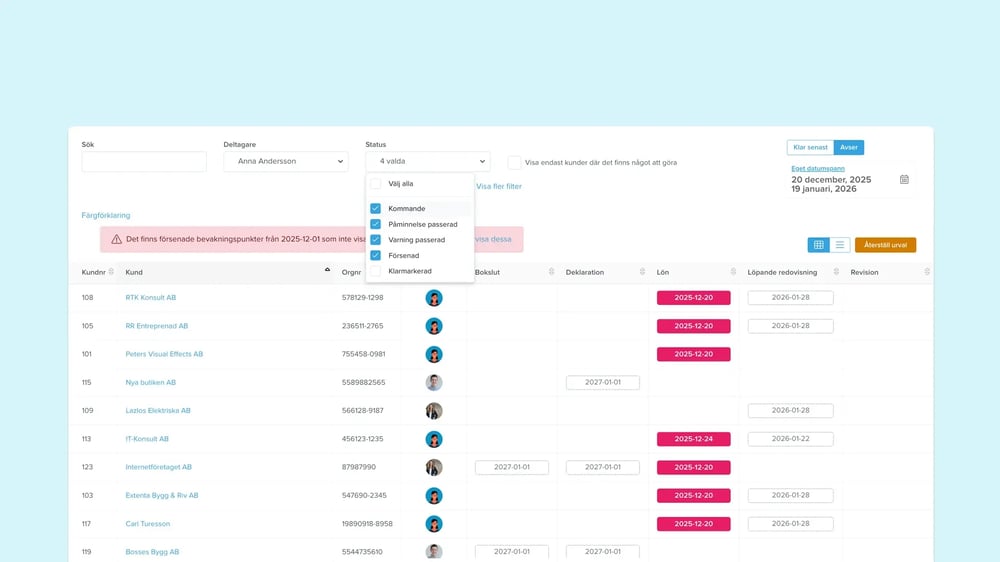Enable show only customers with tasks checkbox

point(514,162)
